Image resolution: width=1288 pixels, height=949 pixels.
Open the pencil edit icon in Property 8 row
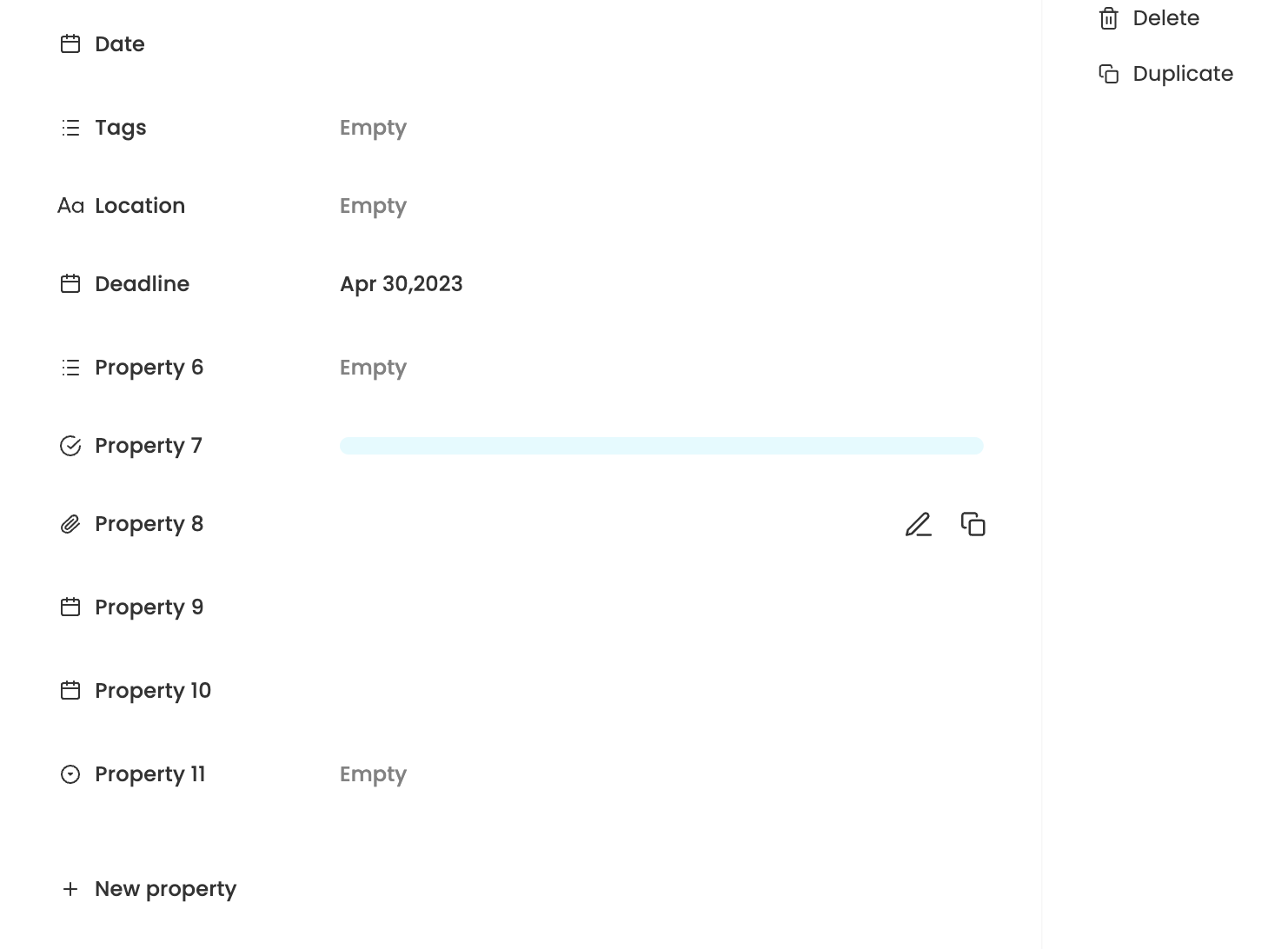pos(919,525)
